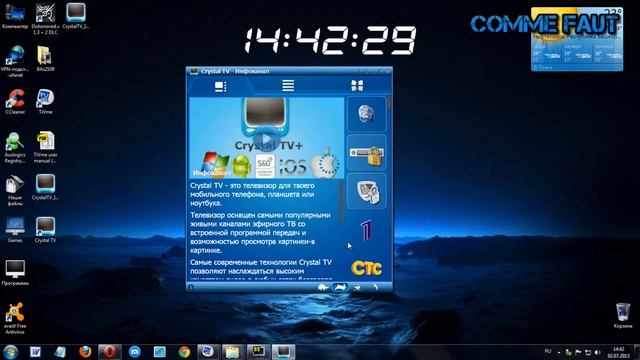Click the weather gadget on the desktop

pyautogui.click(x=577, y=40)
